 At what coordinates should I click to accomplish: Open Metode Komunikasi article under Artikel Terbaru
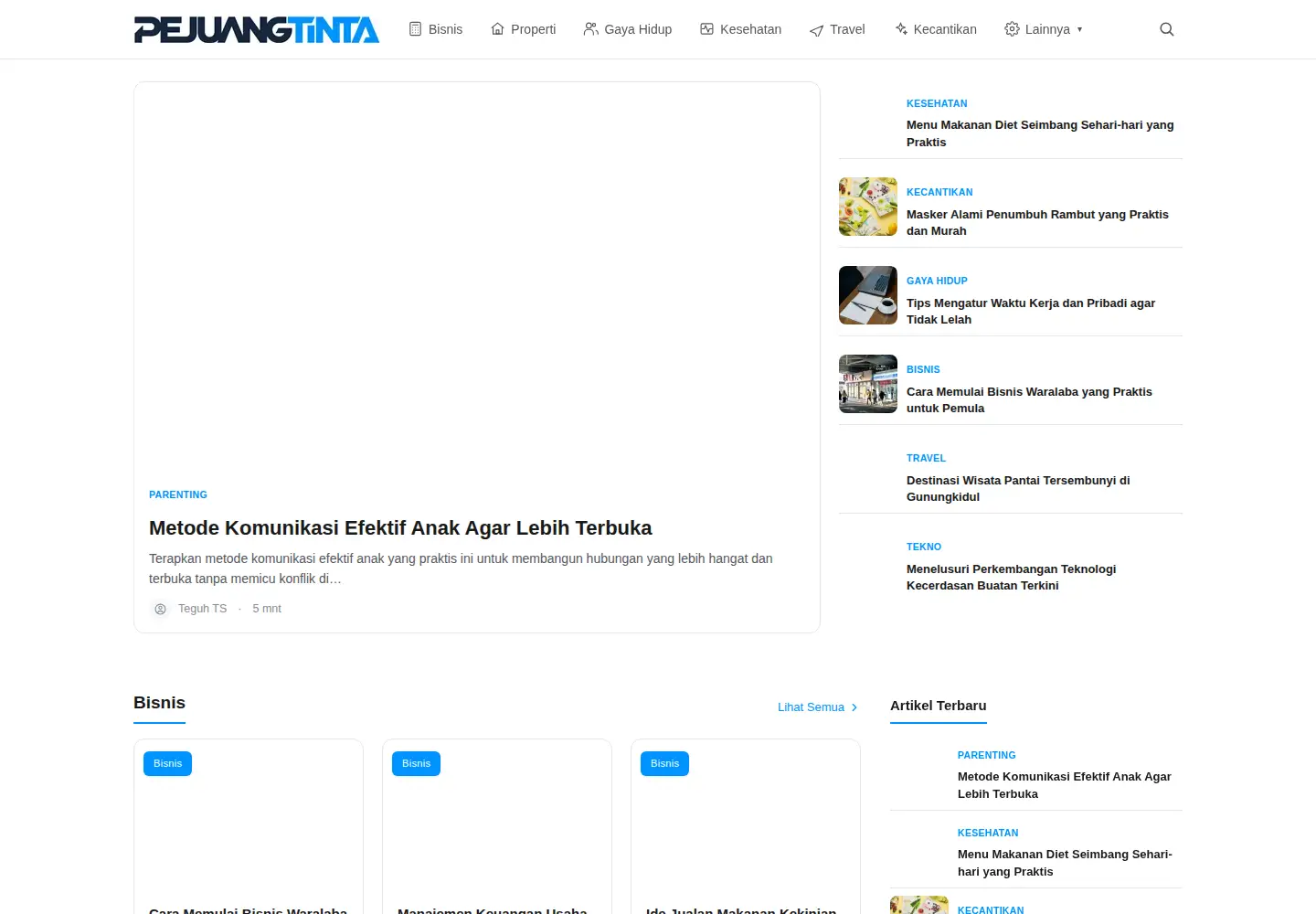[1065, 785]
